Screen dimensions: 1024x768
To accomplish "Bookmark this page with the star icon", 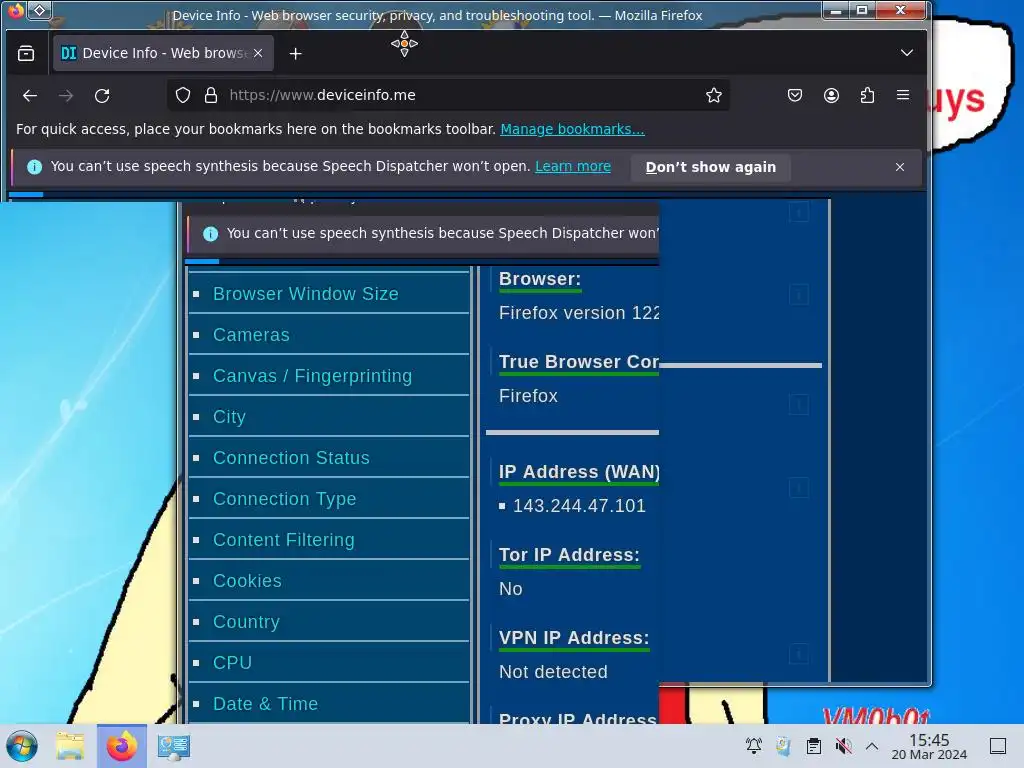I will coord(714,95).
